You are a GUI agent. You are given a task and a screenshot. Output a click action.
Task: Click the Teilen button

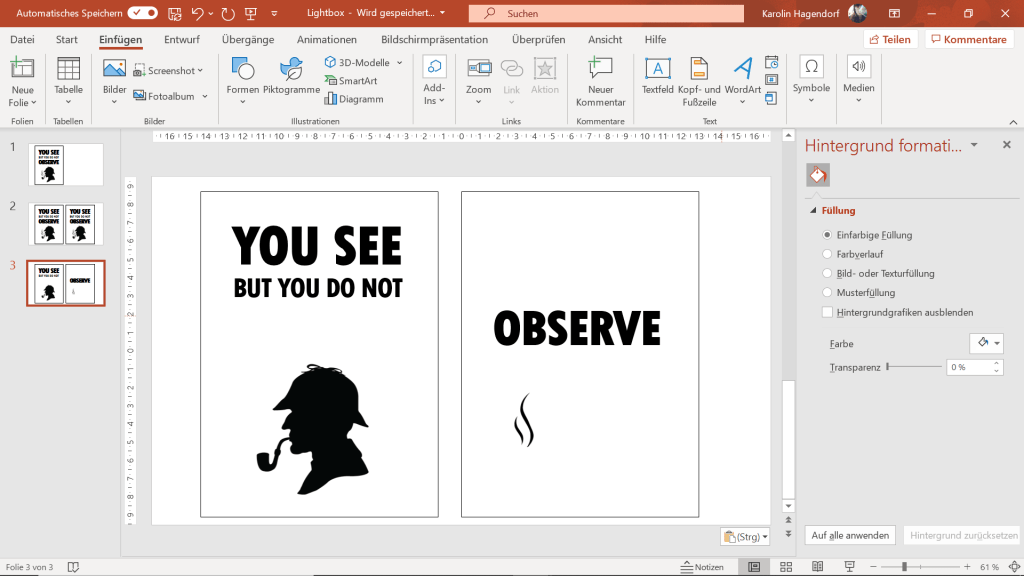[x=890, y=40]
